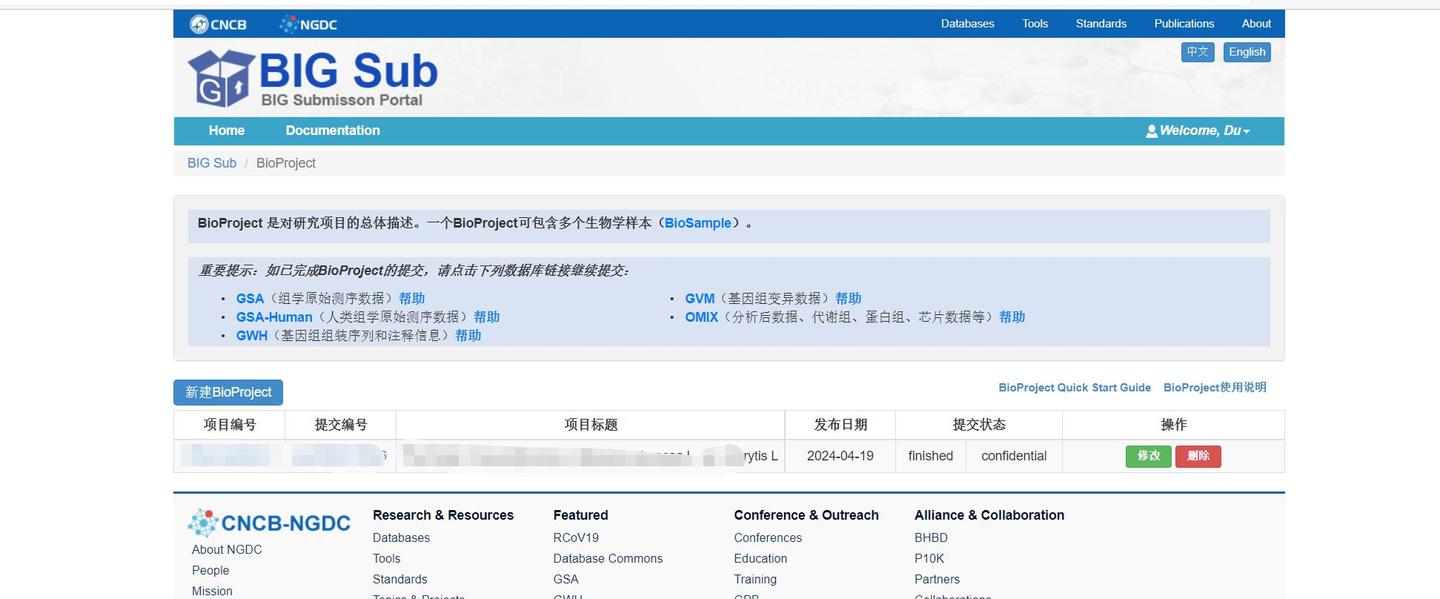Open the OMIX database link
Viewport: 1440px width, 599px height.
(x=702, y=317)
